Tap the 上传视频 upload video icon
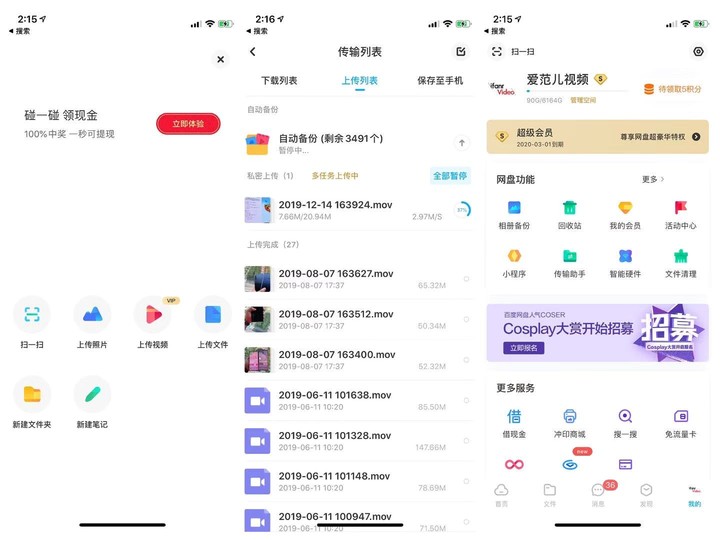Image resolution: width=720 pixels, height=540 pixels. coord(153,314)
